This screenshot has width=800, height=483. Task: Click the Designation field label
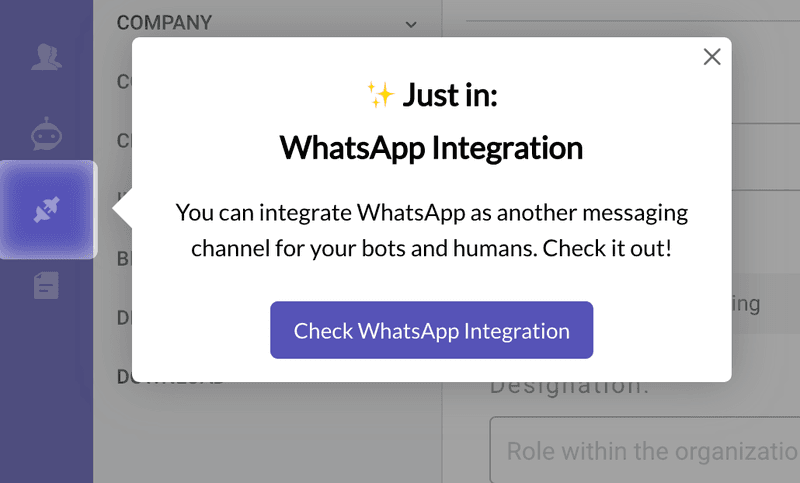click(x=568, y=385)
